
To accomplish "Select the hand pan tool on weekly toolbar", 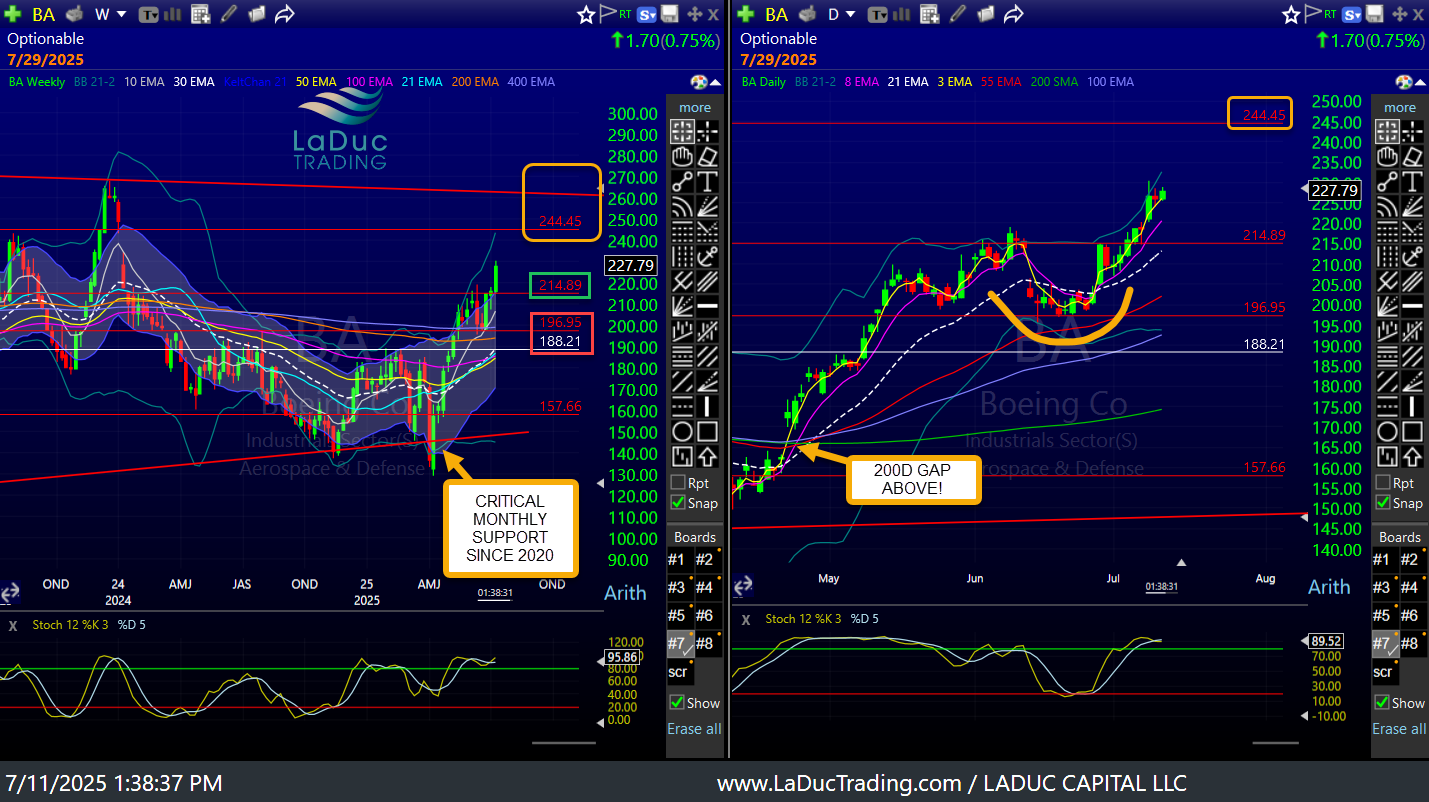I will [682, 156].
